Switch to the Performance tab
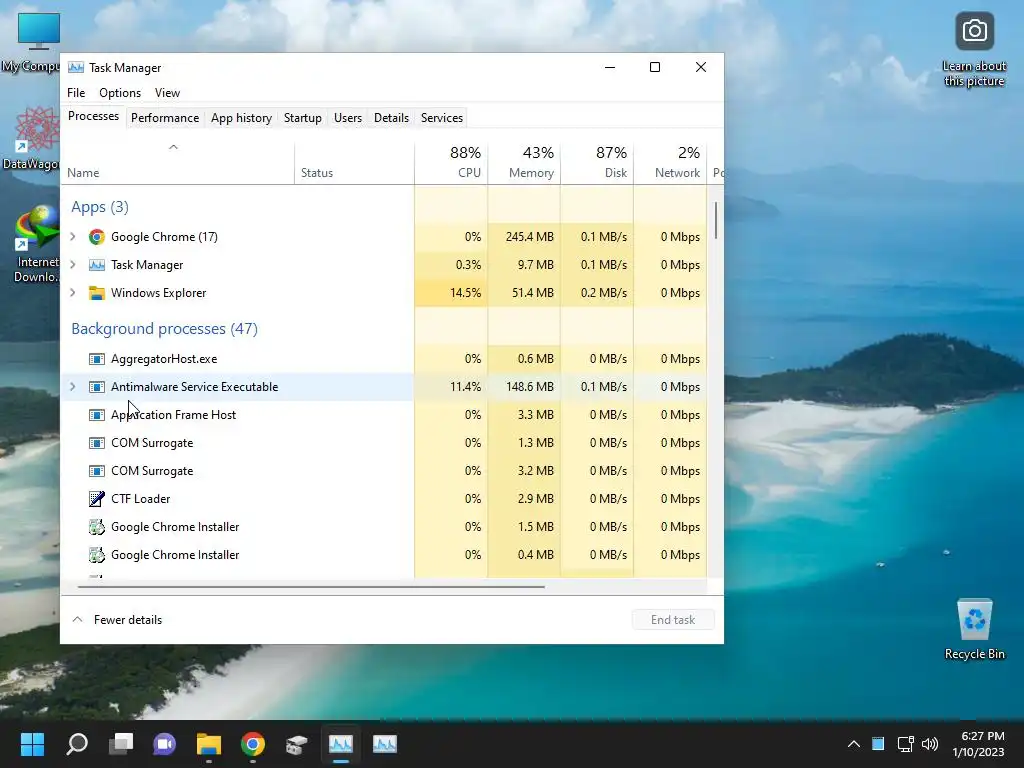The image size is (1024, 768). (165, 118)
